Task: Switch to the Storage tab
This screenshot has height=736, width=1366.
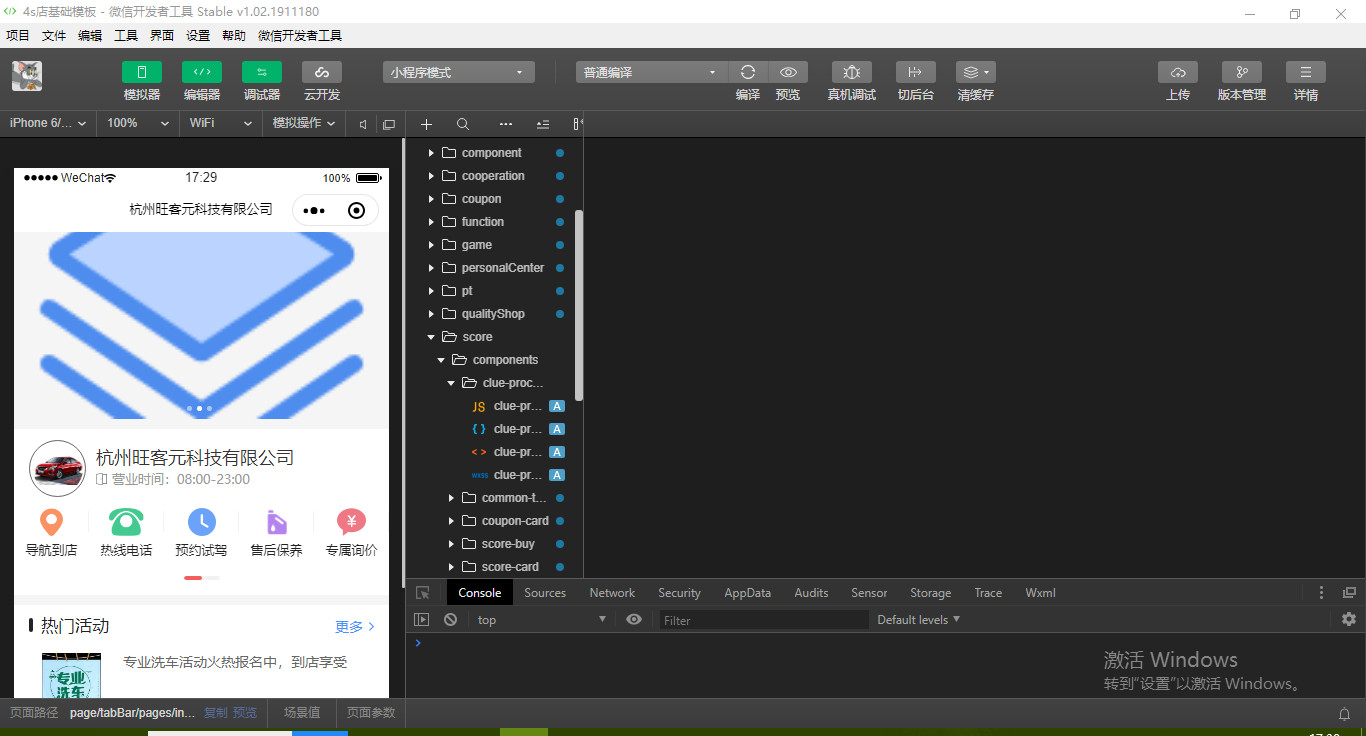Action: [930, 593]
